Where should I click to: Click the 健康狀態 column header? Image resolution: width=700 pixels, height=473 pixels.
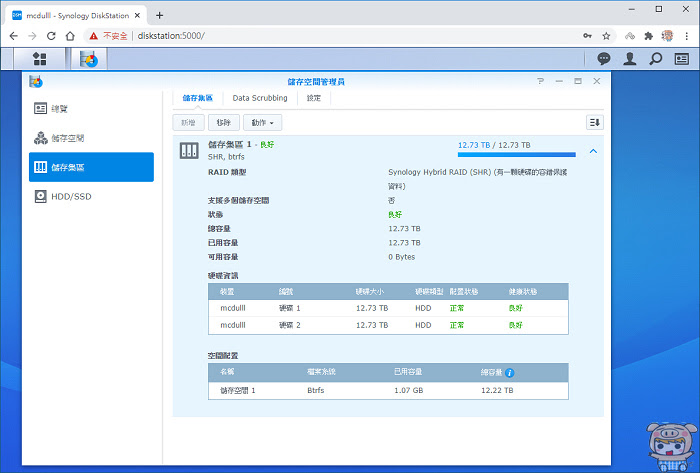click(x=523, y=292)
